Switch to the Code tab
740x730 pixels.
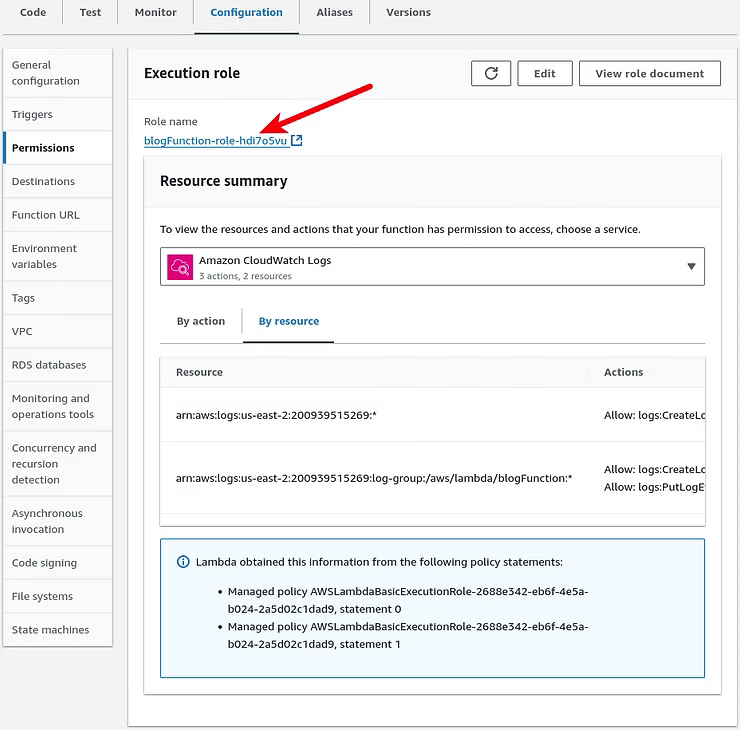33,12
